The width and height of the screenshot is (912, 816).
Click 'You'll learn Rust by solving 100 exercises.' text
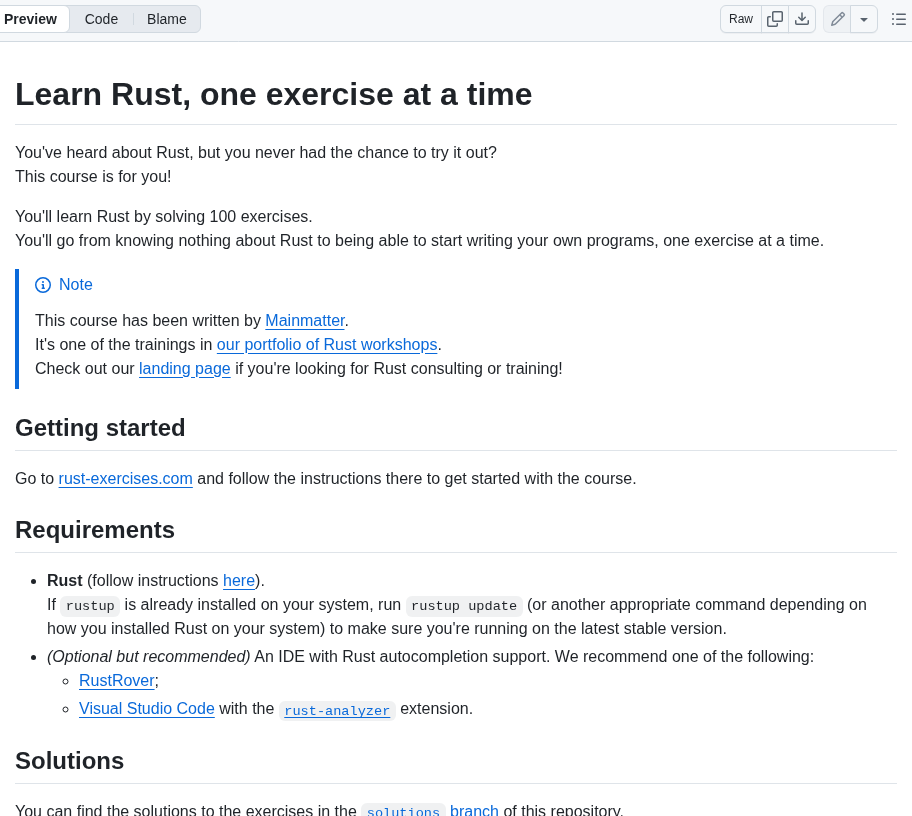pyautogui.click(x=163, y=216)
